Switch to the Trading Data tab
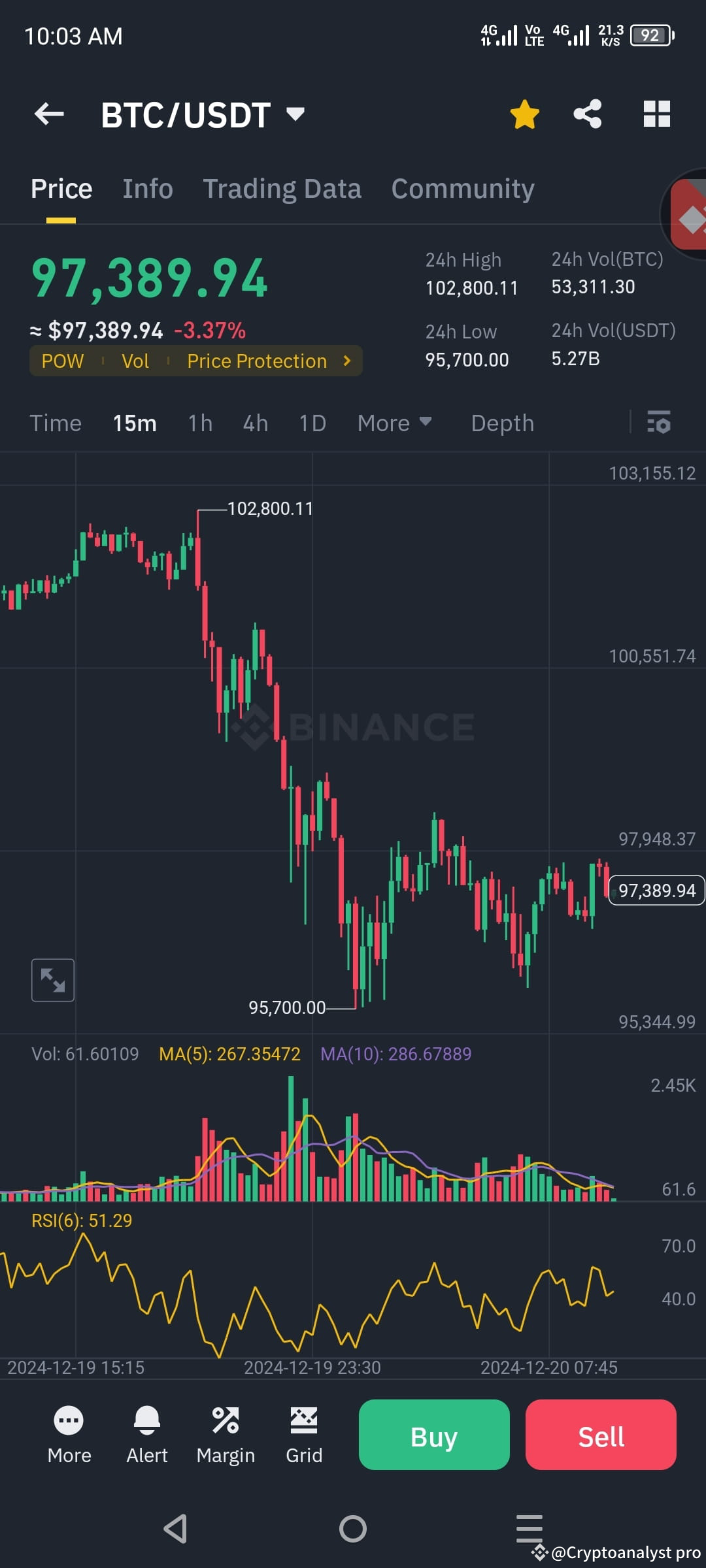This screenshot has height=1568, width=706. (x=282, y=188)
